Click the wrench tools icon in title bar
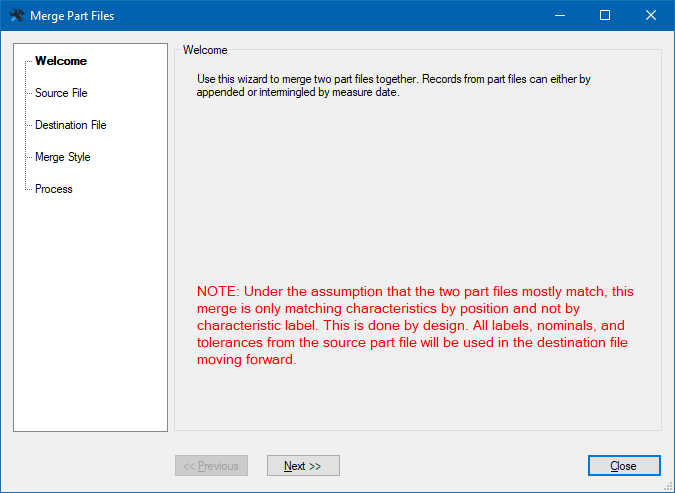Viewport: 675px width, 493px height. pyautogui.click(x=16, y=16)
